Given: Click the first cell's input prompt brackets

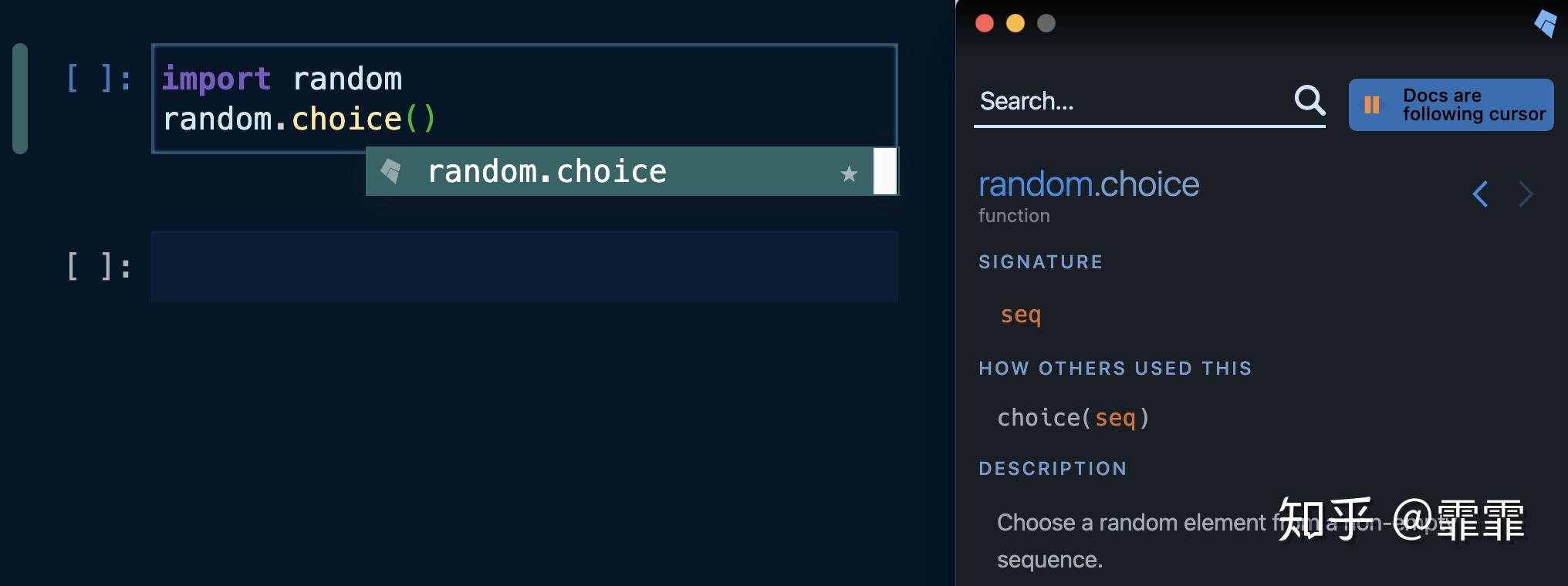Looking at the screenshot, I should 98,79.
